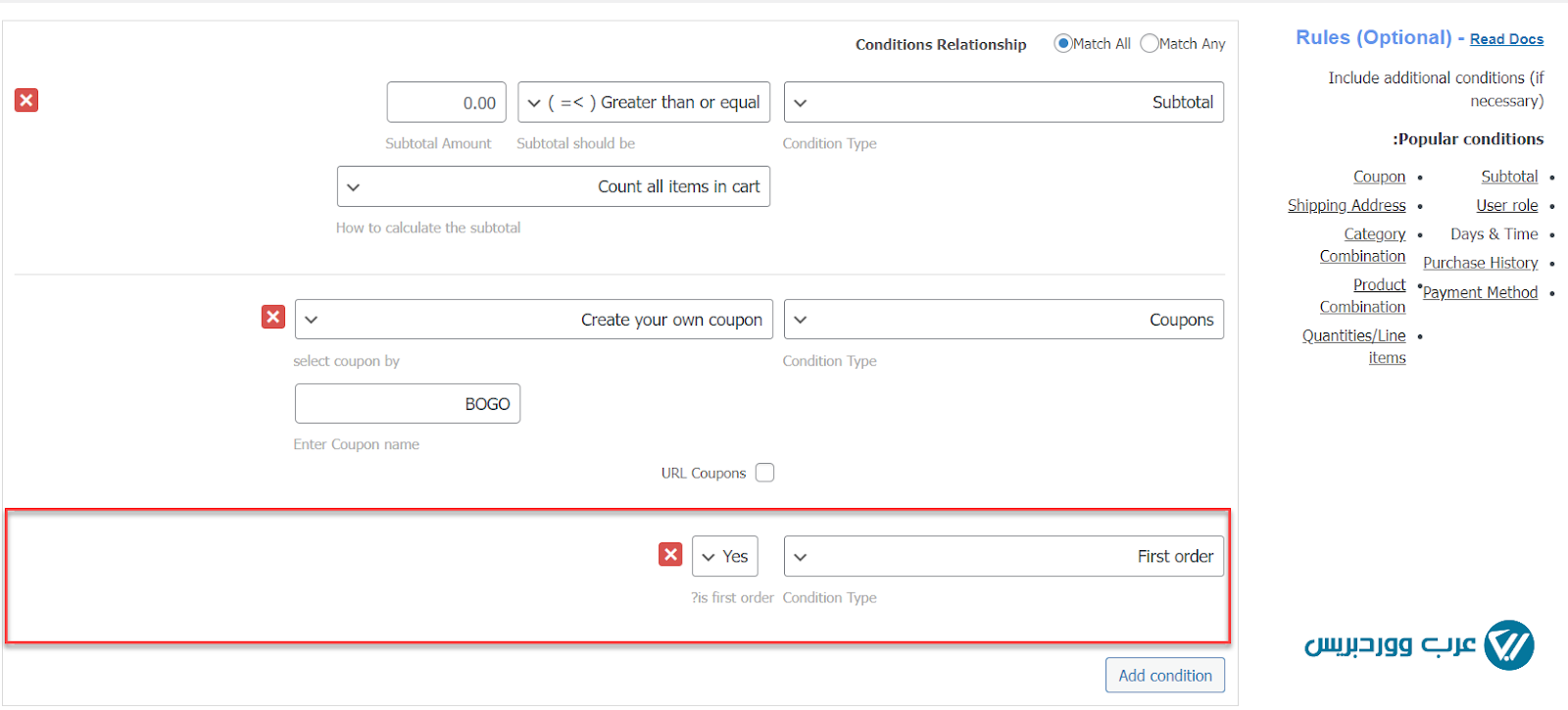Remove the First order condition
Viewport: 1568px width, 710px height.
pyautogui.click(x=670, y=555)
